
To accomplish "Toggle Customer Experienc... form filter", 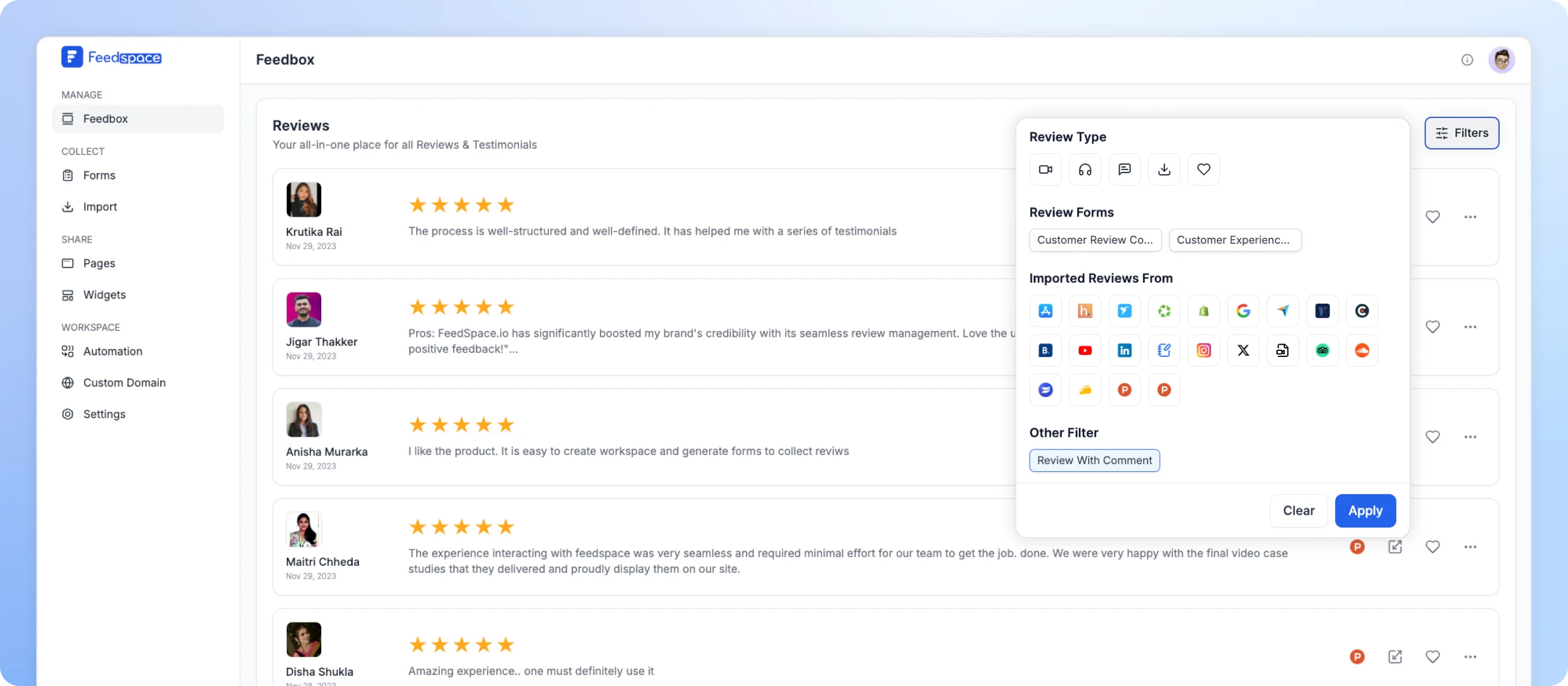I will click(x=1234, y=240).
